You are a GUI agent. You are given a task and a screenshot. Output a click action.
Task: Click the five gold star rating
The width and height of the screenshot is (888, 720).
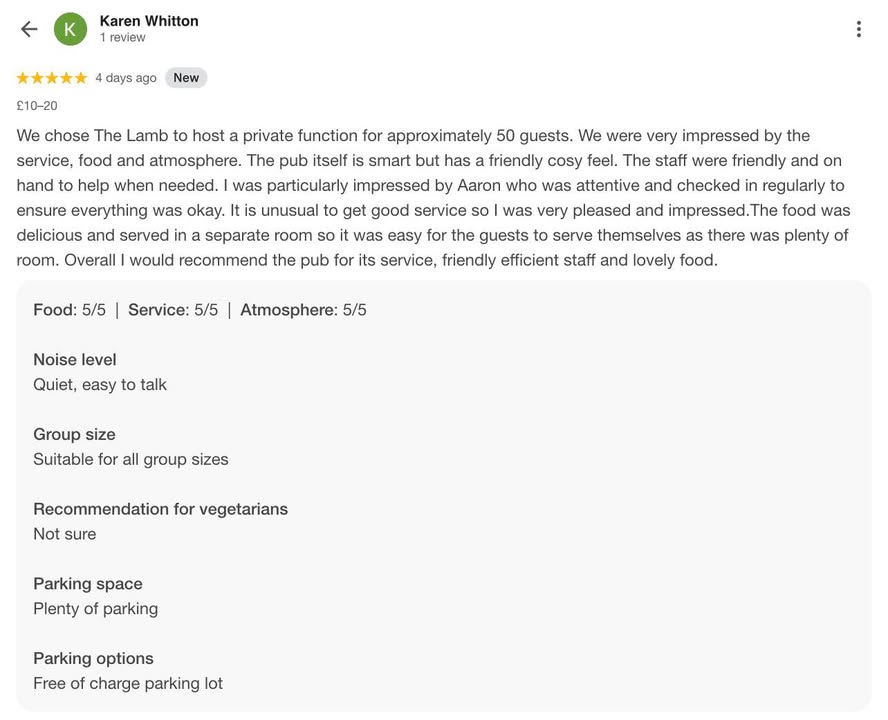pyautogui.click(x=52, y=78)
